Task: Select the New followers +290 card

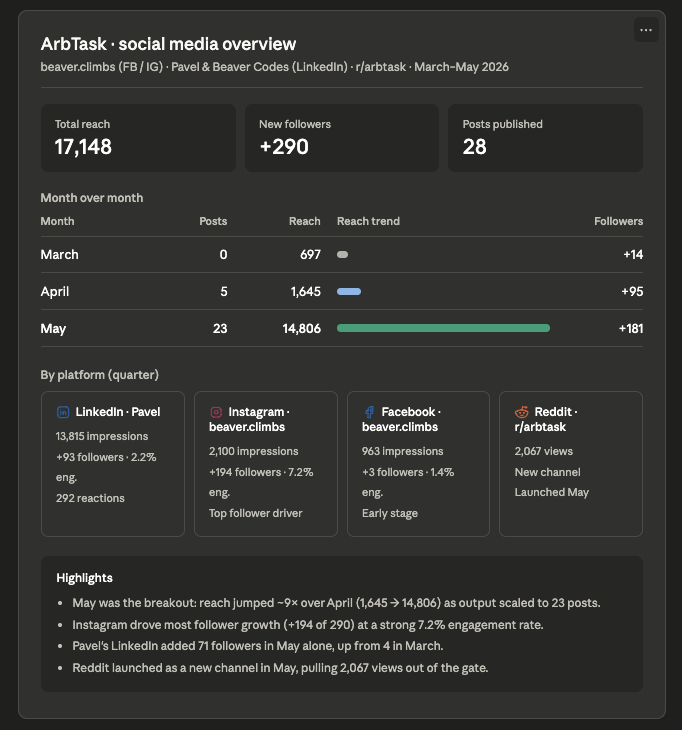Action: tap(342, 138)
